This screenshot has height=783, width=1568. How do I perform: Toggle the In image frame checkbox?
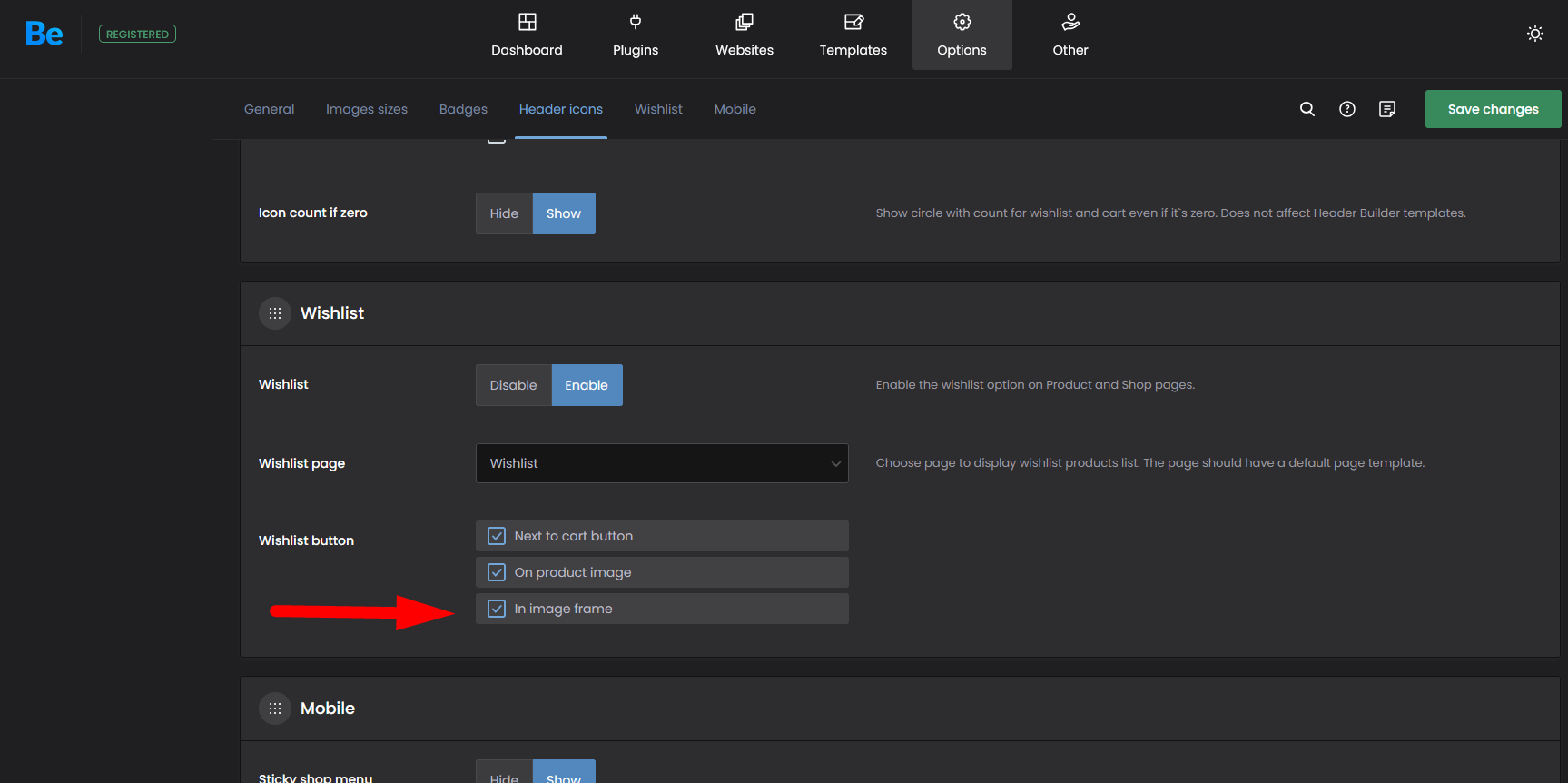497,609
